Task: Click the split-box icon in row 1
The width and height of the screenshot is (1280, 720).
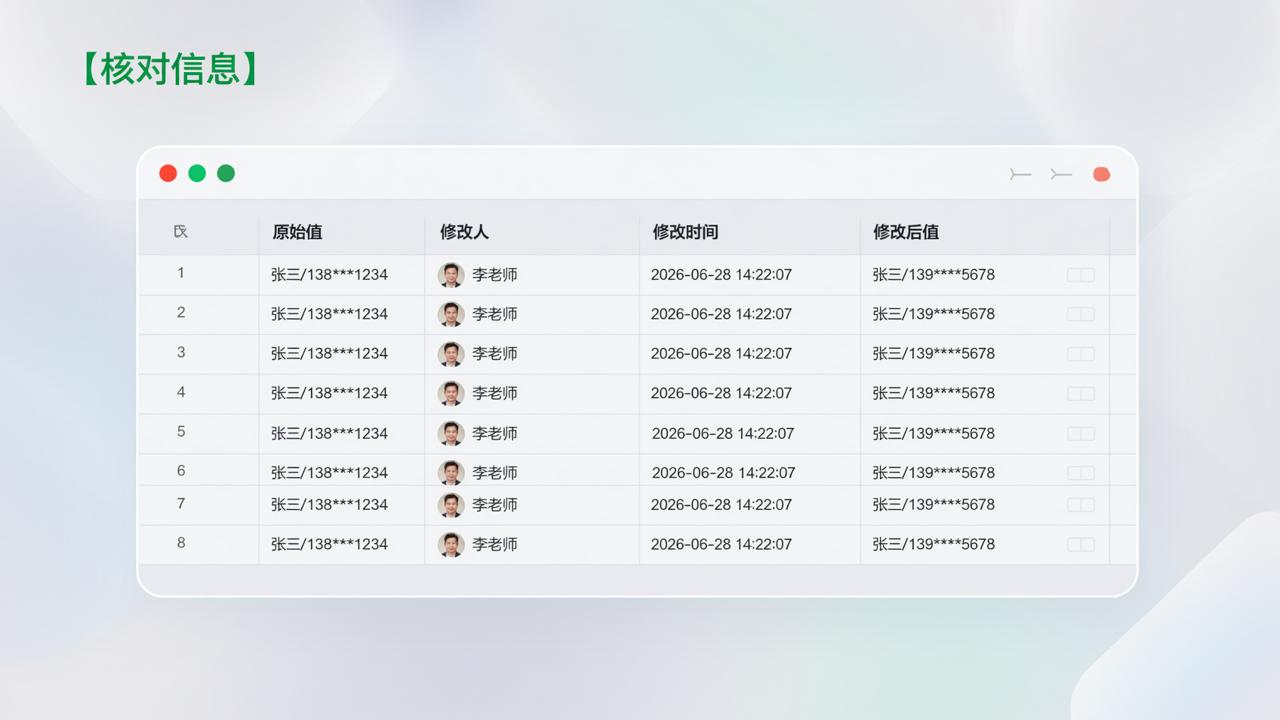Action: 1081,275
